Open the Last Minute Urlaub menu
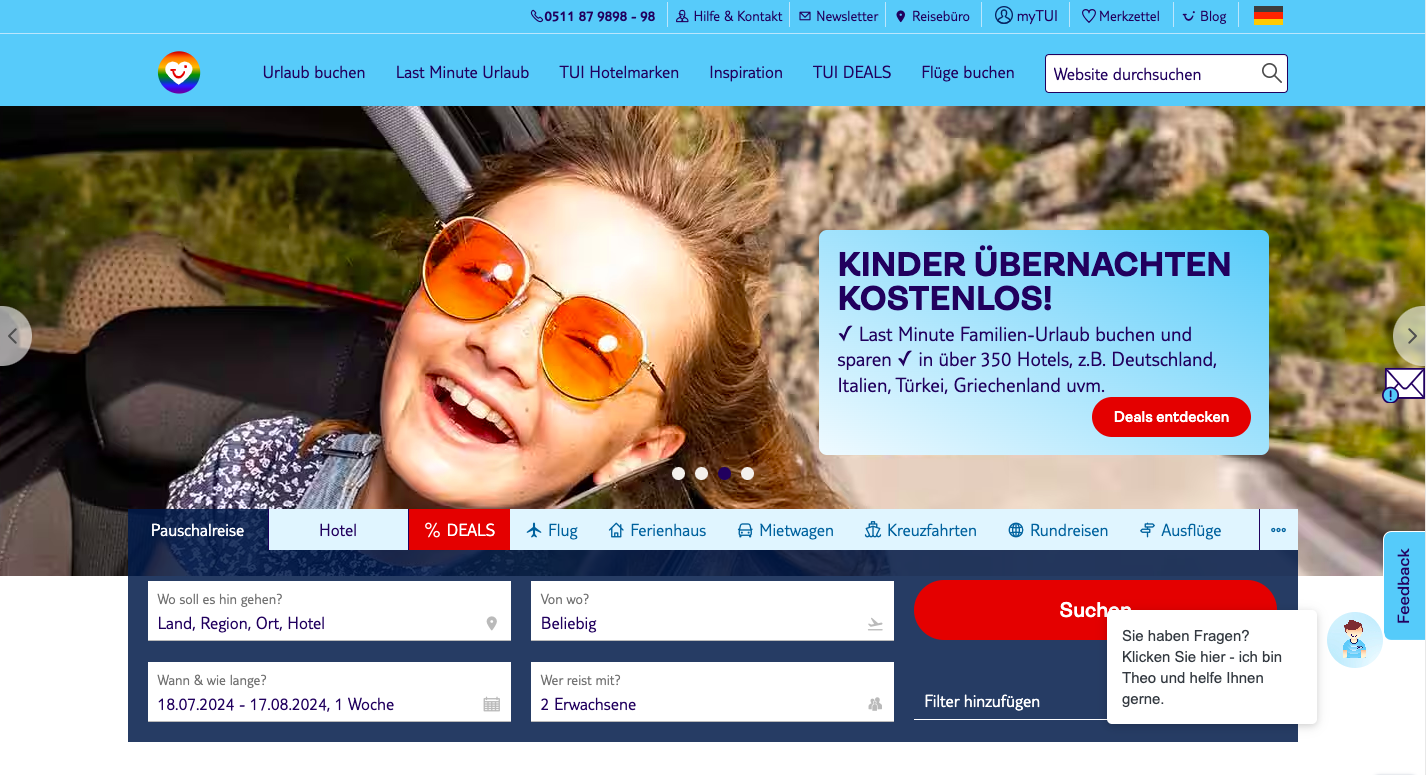The height and width of the screenshot is (775, 1426). click(x=462, y=72)
